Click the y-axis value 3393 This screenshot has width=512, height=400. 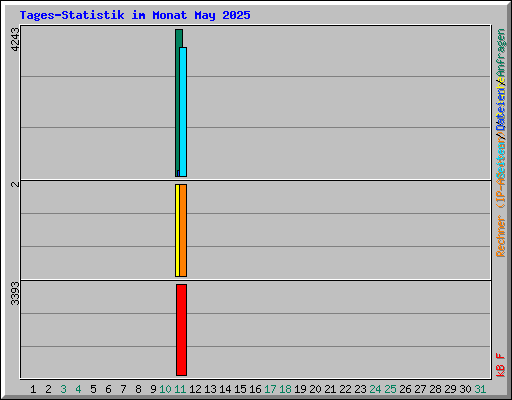[15, 293]
